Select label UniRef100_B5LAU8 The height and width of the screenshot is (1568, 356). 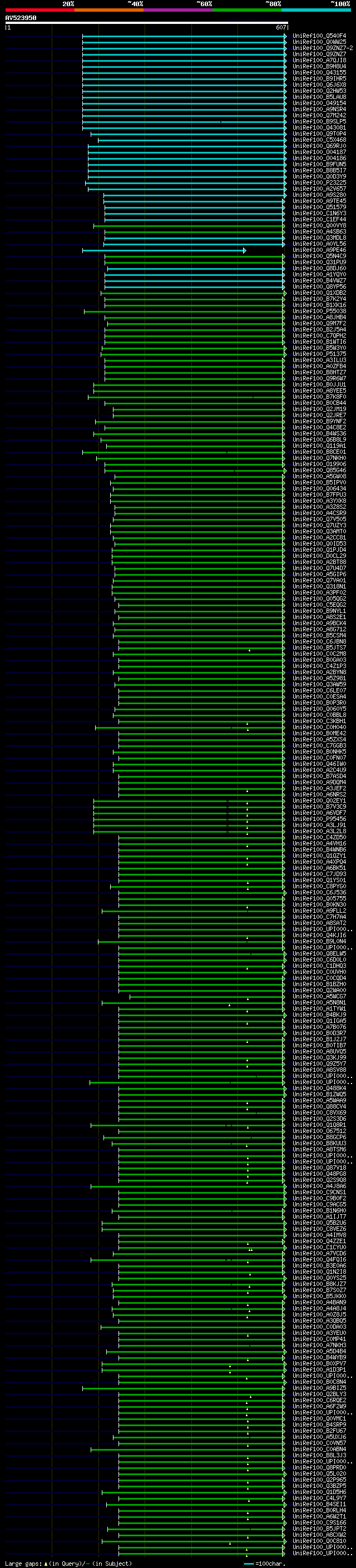[319, 97]
